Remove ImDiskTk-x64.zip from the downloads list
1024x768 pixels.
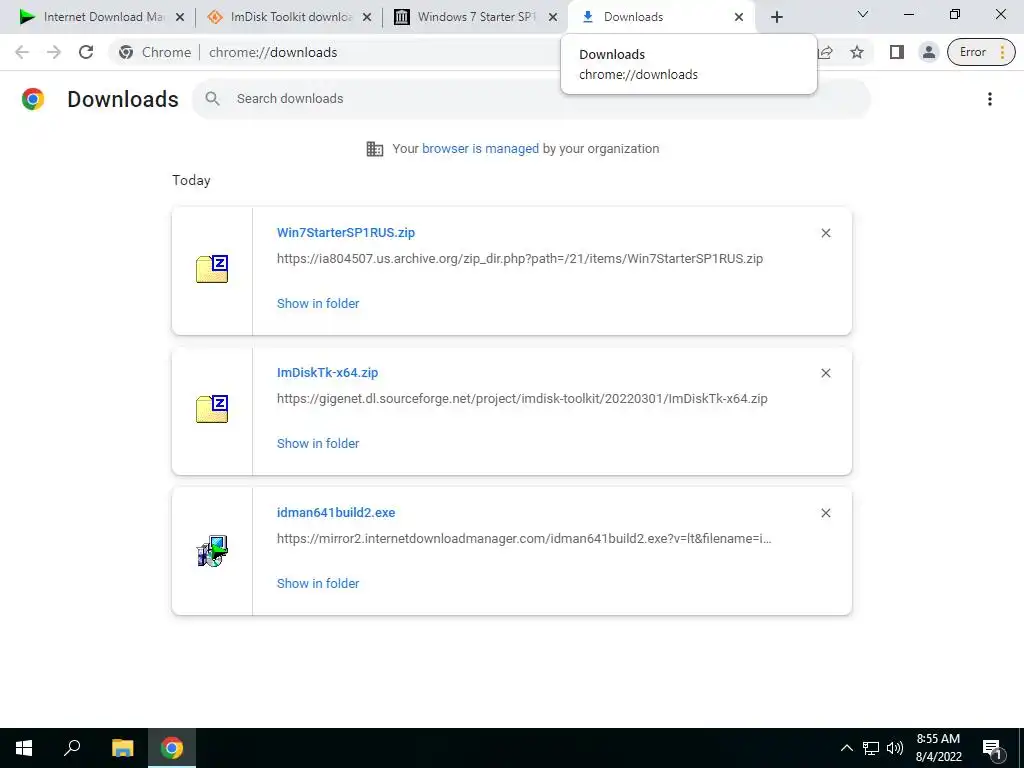825,373
